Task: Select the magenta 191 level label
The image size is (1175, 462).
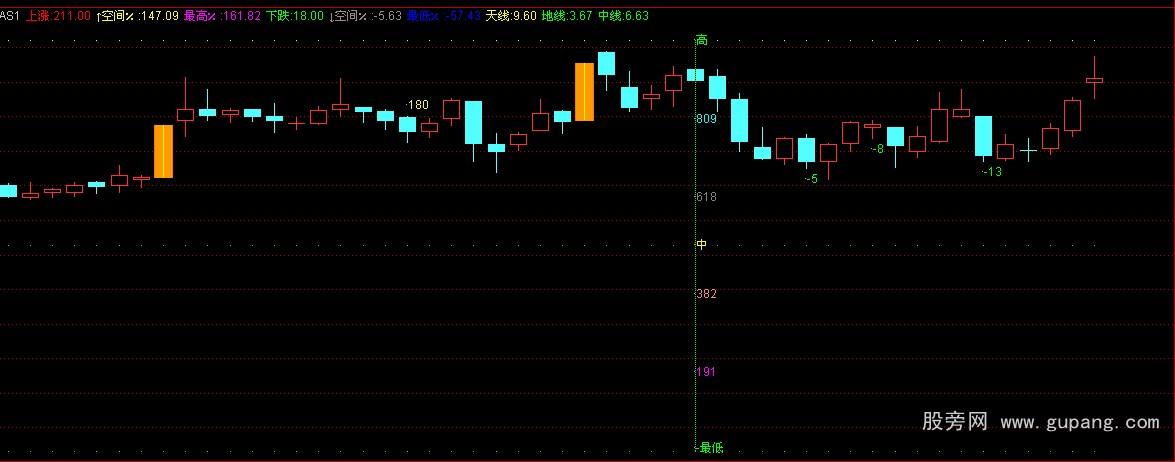Action: point(706,372)
